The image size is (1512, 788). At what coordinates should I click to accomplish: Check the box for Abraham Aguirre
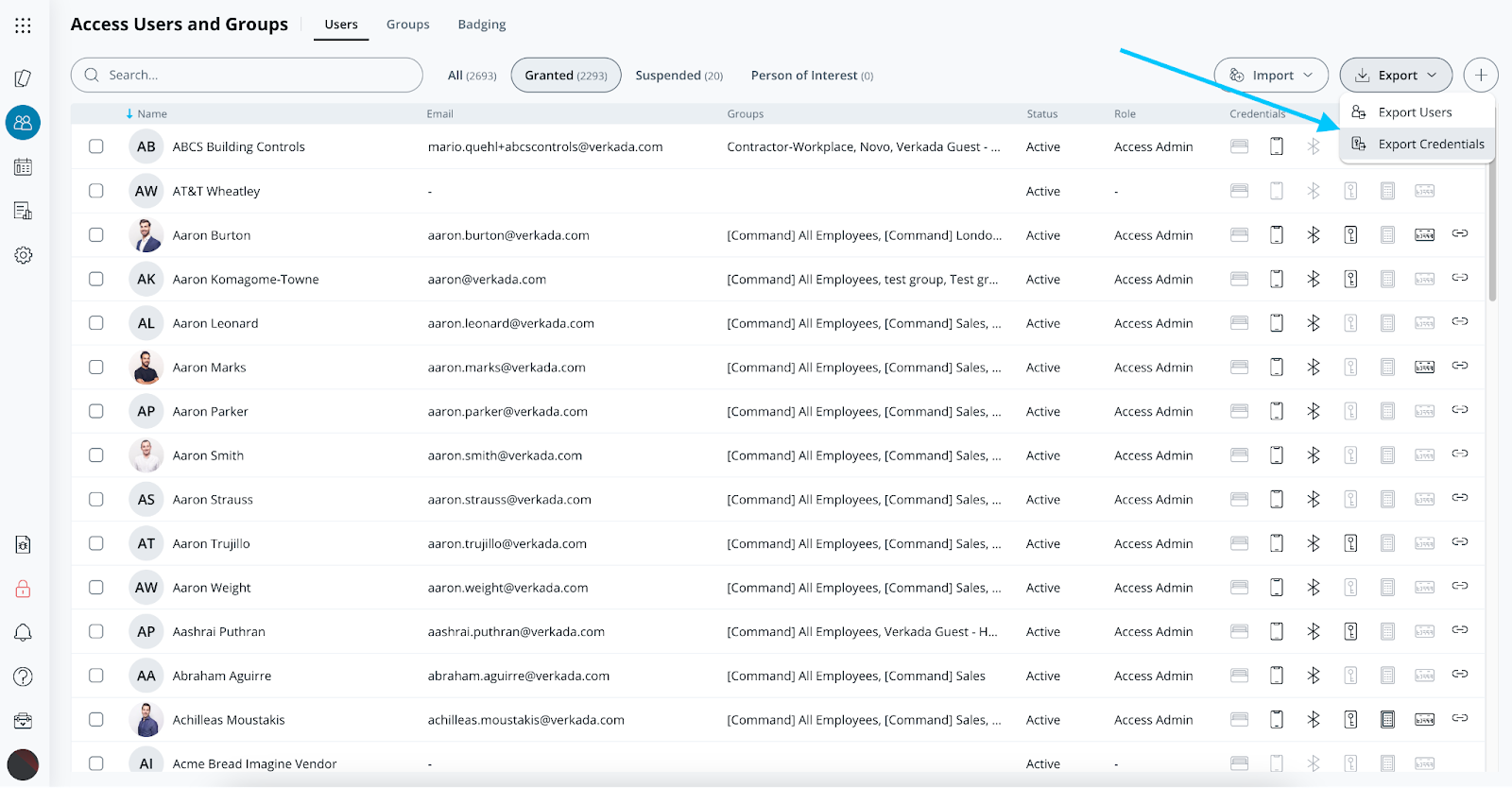96,676
